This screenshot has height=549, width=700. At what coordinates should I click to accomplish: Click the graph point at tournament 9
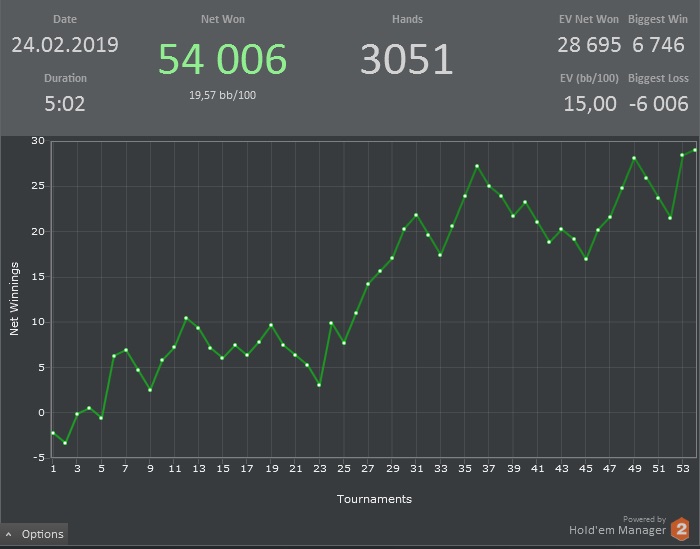pos(150,390)
